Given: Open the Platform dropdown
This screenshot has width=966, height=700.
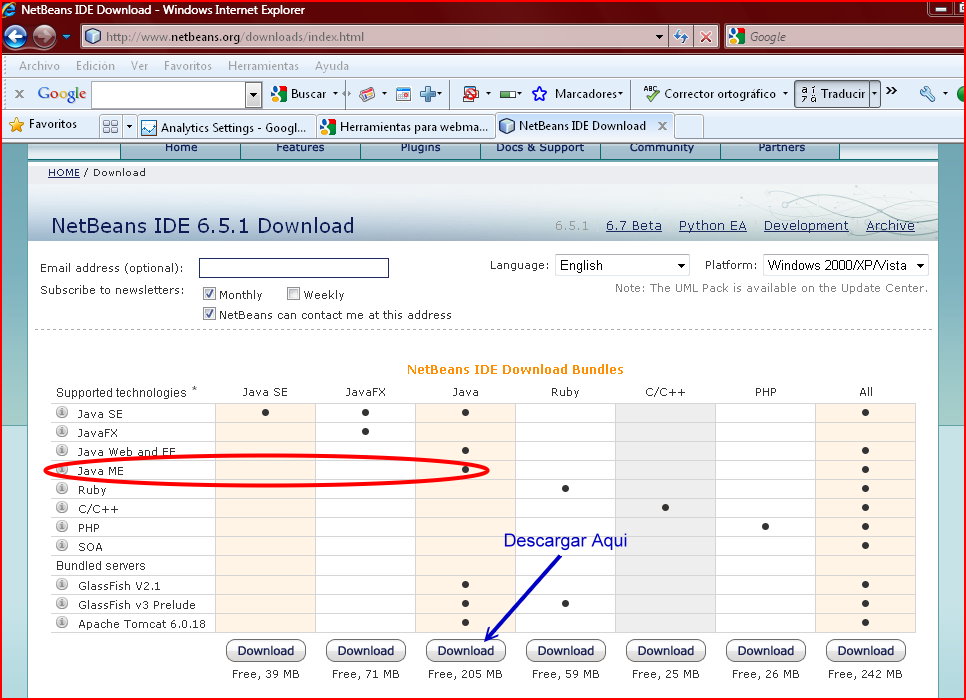Looking at the screenshot, I should [x=845, y=266].
